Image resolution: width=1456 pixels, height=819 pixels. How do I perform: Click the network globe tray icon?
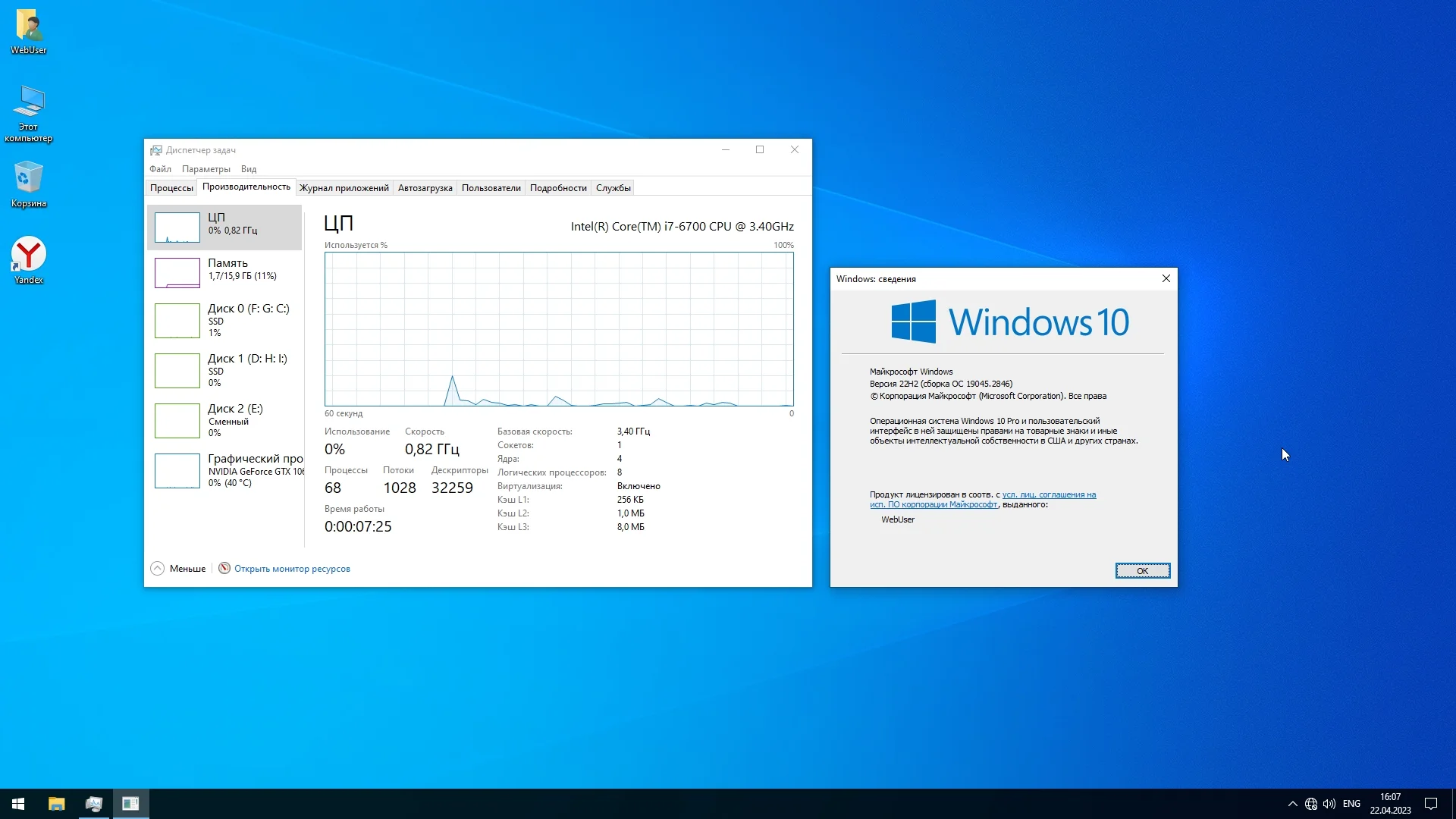(1311, 804)
